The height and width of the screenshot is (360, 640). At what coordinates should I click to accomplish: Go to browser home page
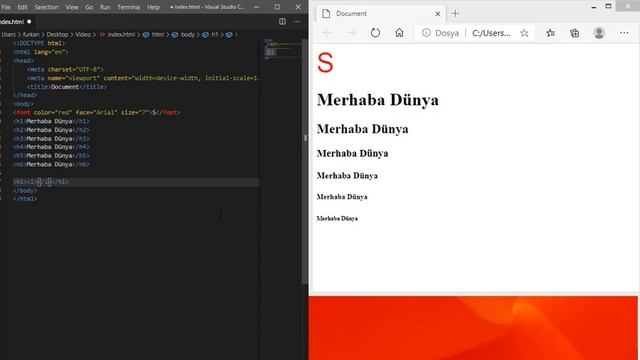click(x=399, y=33)
